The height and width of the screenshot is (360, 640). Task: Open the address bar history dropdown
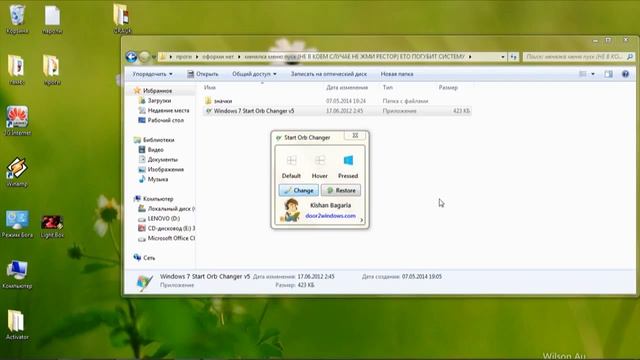point(502,57)
